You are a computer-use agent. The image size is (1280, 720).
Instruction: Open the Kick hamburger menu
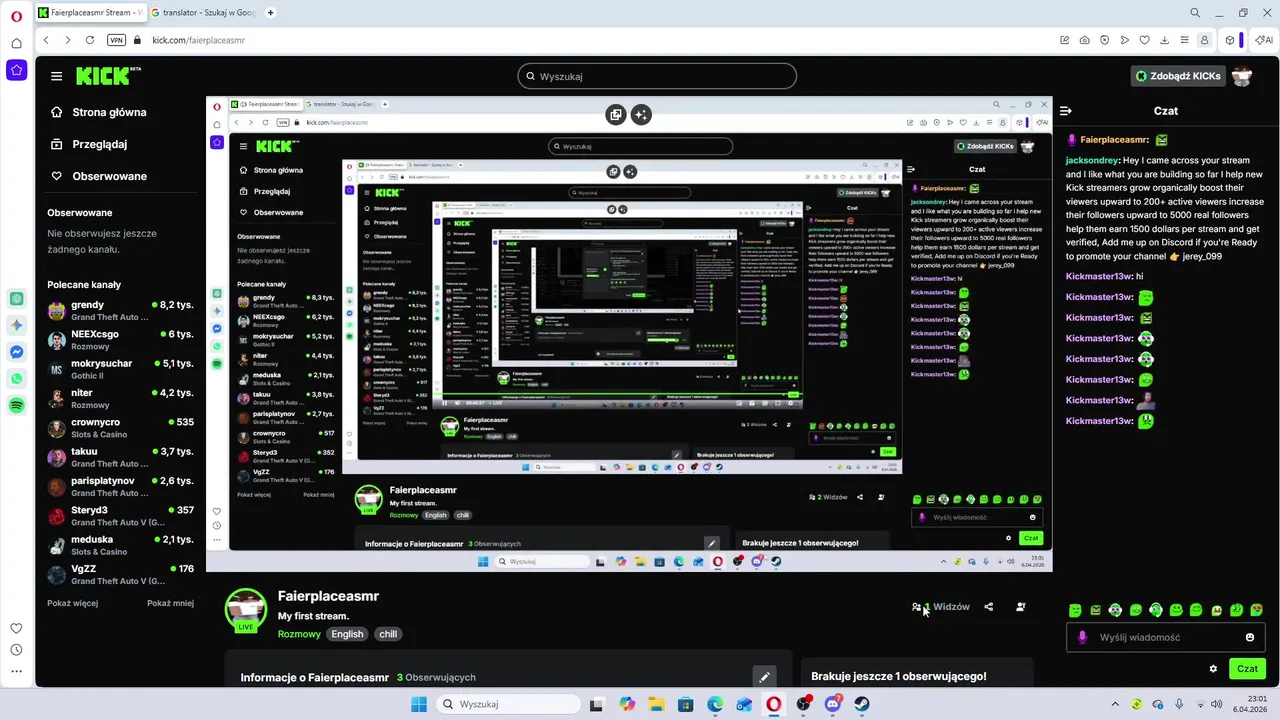57,76
